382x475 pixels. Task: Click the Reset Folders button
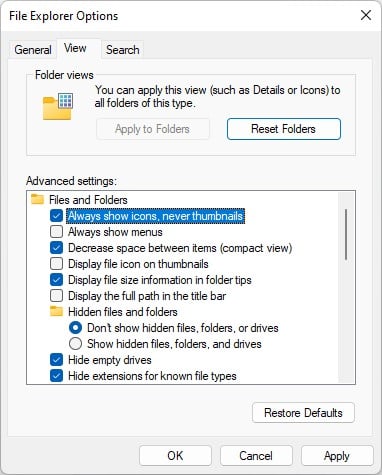(x=284, y=129)
